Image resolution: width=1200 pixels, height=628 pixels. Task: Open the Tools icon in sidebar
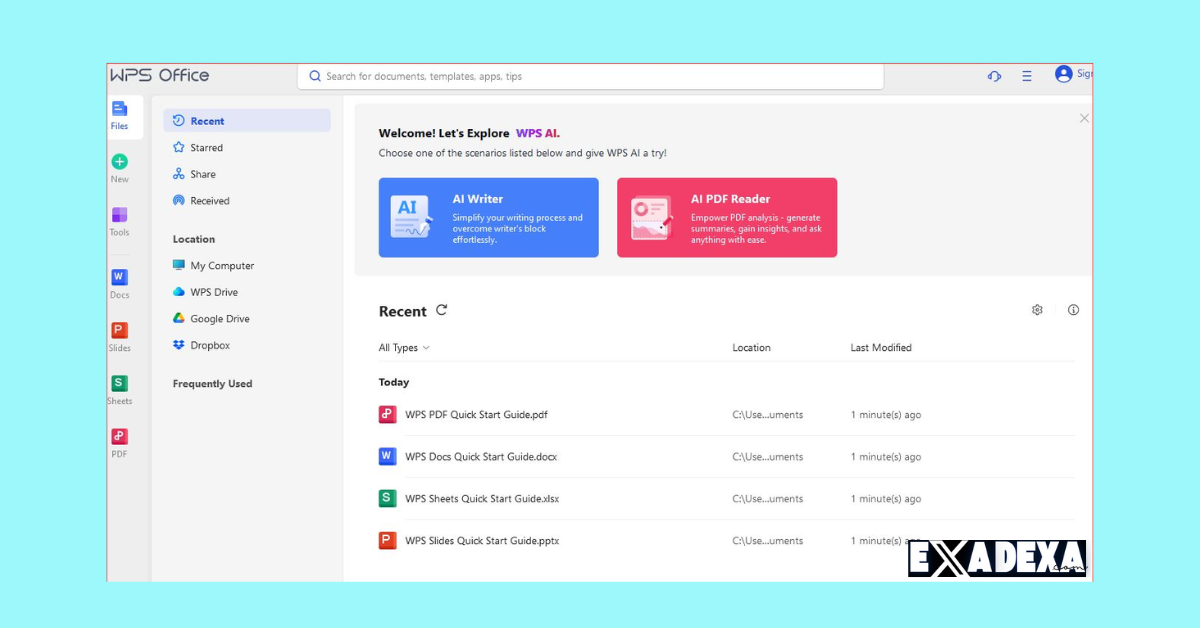[x=119, y=216]
